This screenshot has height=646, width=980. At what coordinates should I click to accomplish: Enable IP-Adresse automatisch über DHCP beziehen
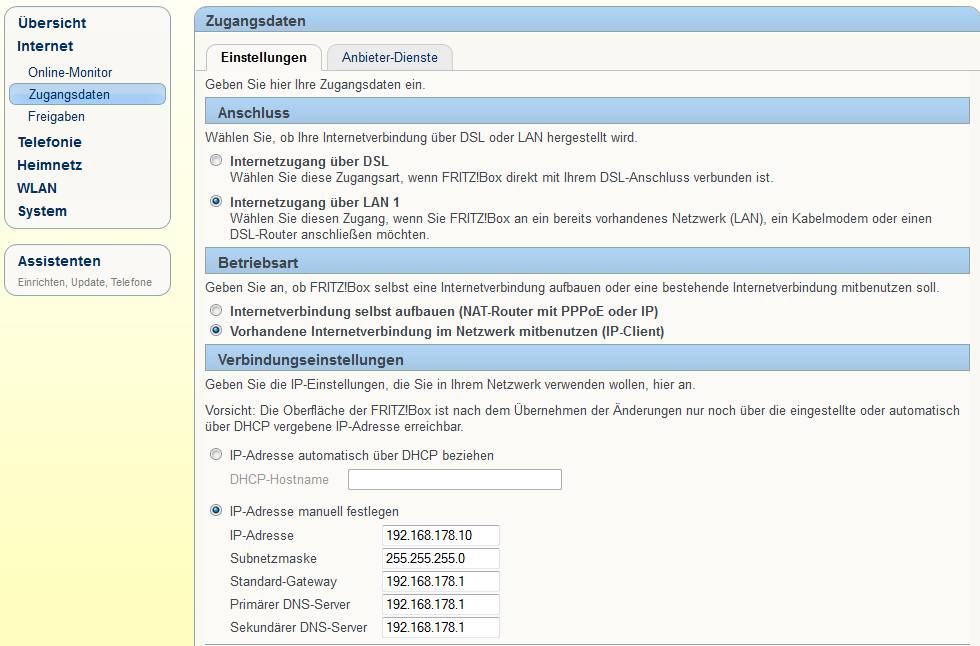[216, 455]
